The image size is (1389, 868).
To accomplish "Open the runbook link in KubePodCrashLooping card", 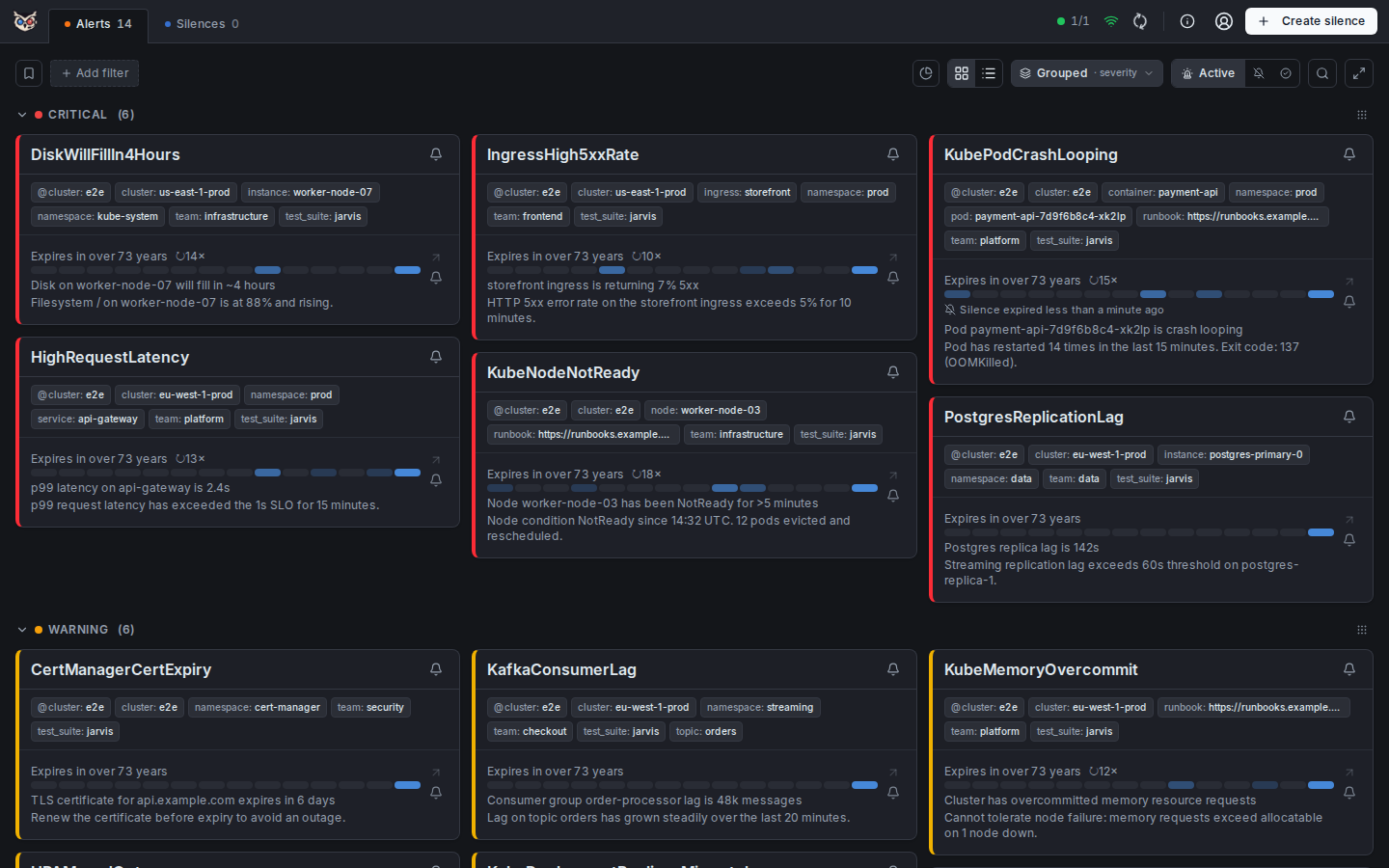I will tap(1232, 217).
